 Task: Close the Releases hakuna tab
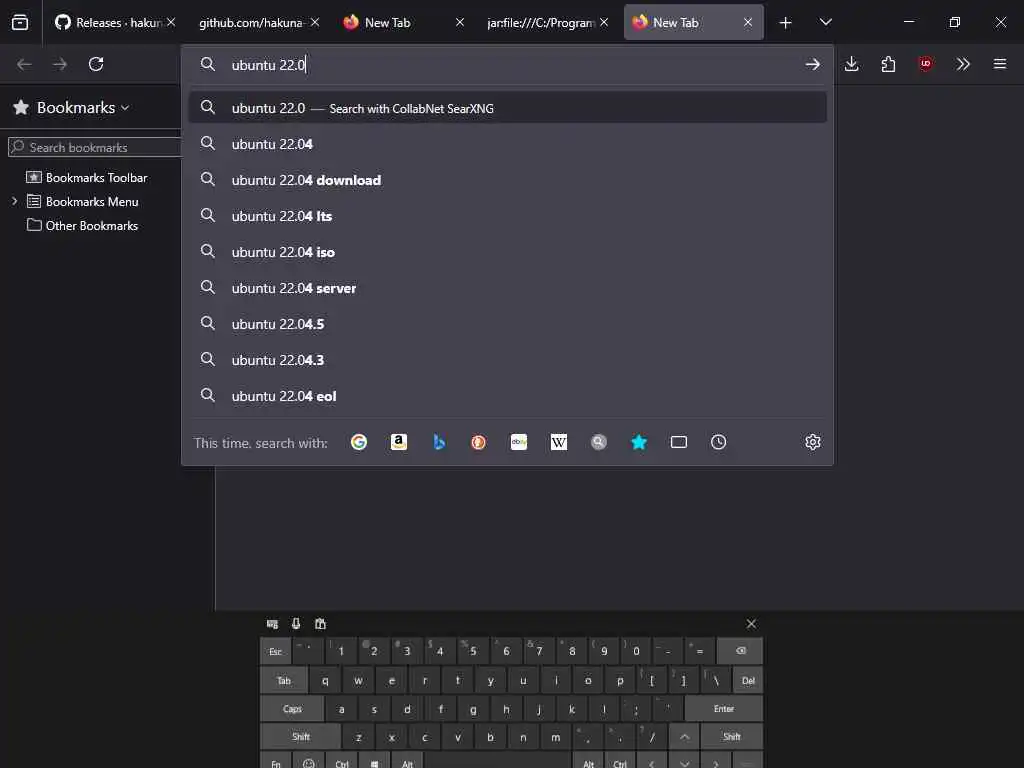[x=171, y=23]
